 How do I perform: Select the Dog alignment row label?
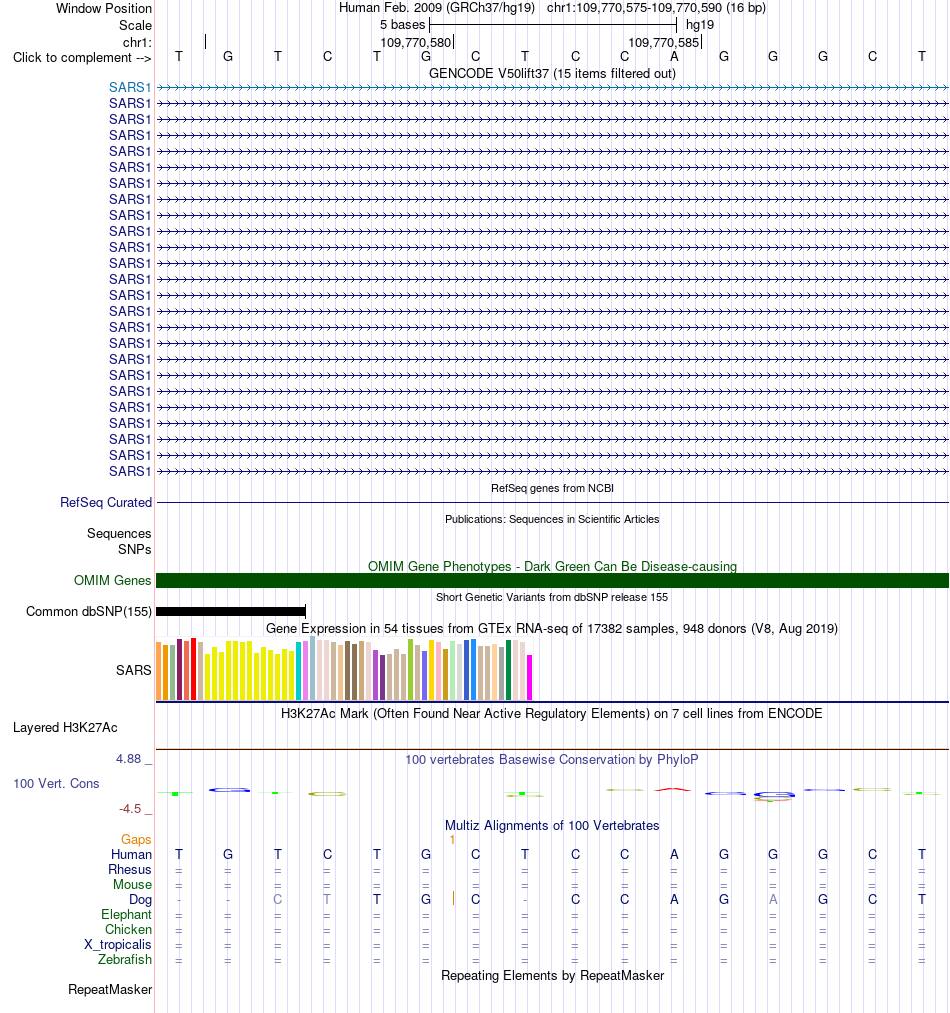click(x=140, y=900)
